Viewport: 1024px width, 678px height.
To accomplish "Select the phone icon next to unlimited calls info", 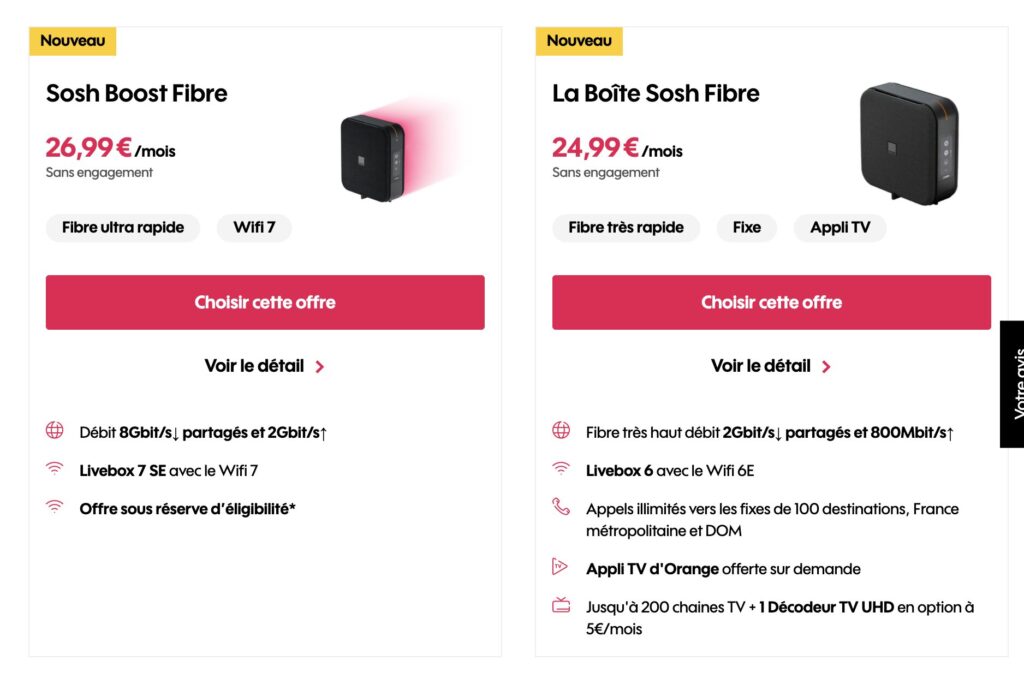I will pyautogui.click(x=560, y=509).
